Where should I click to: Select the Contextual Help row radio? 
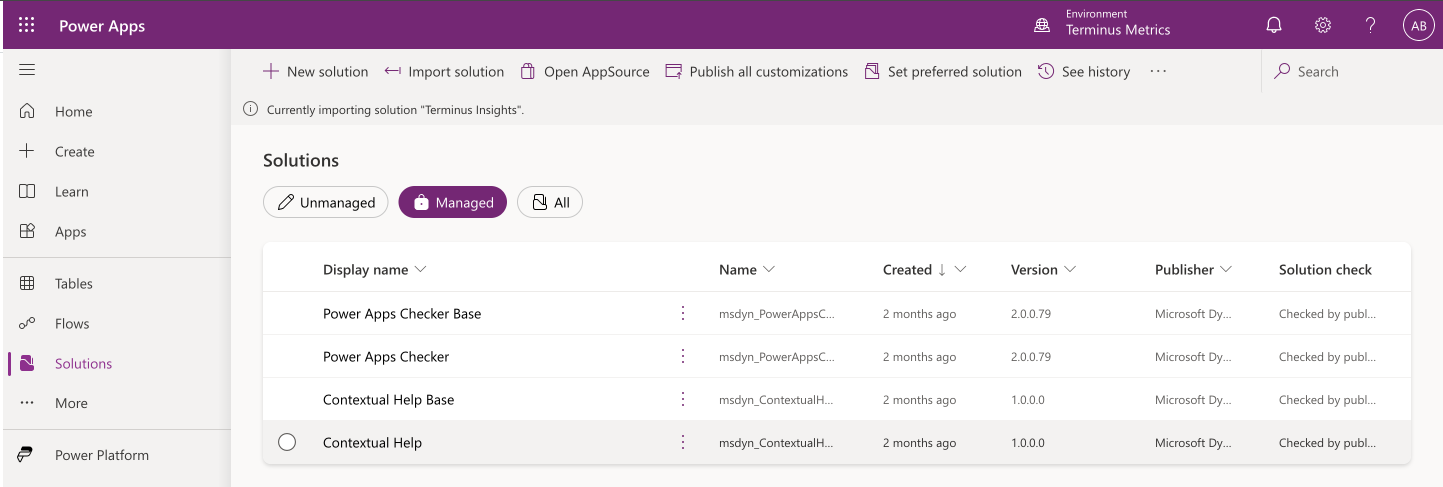(287, 442)
